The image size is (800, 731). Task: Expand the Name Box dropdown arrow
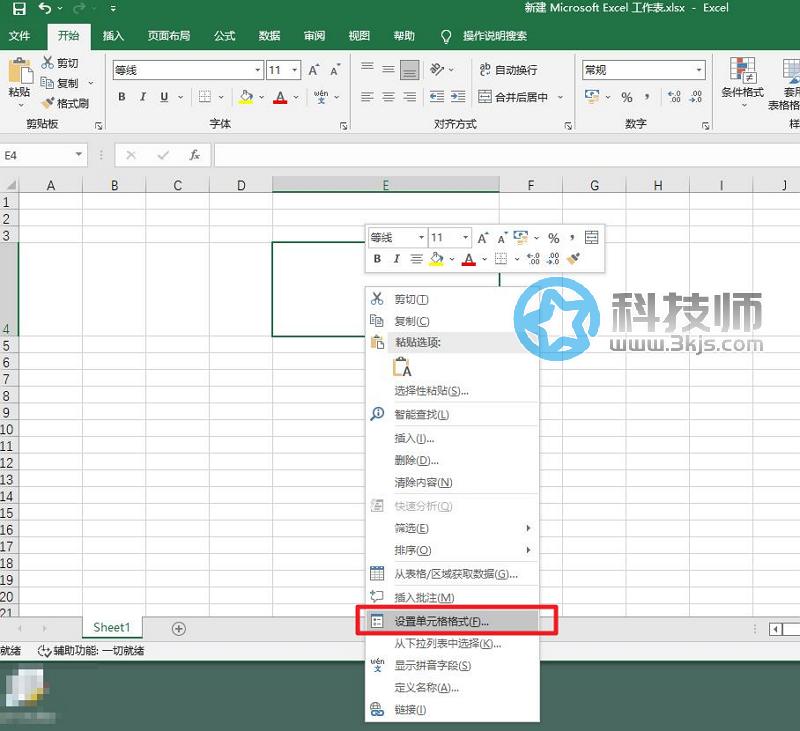(79, 154)
